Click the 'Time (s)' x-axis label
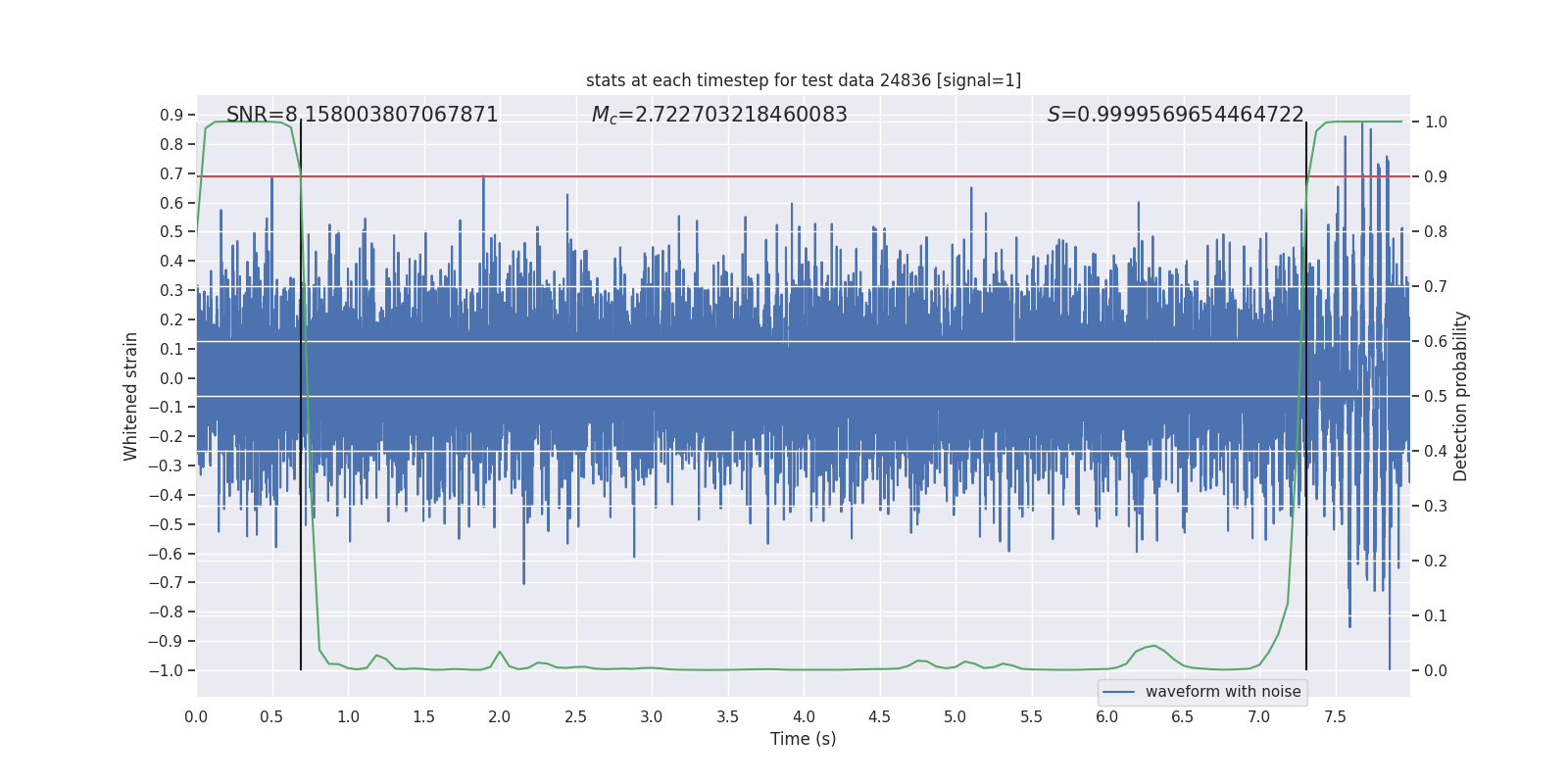Viewport: 1568px width, 784px height. pyautogui.click(x=803, y=739)
